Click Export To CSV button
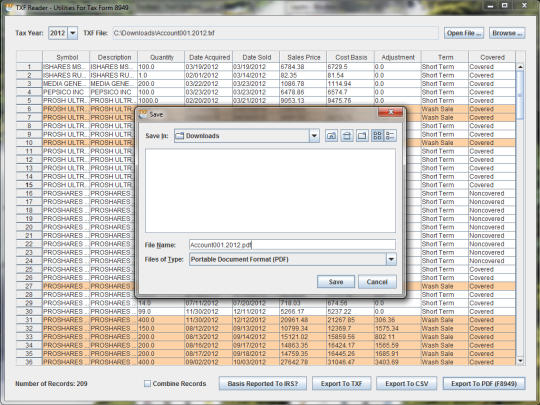540x405 pixels. (406, 383)
